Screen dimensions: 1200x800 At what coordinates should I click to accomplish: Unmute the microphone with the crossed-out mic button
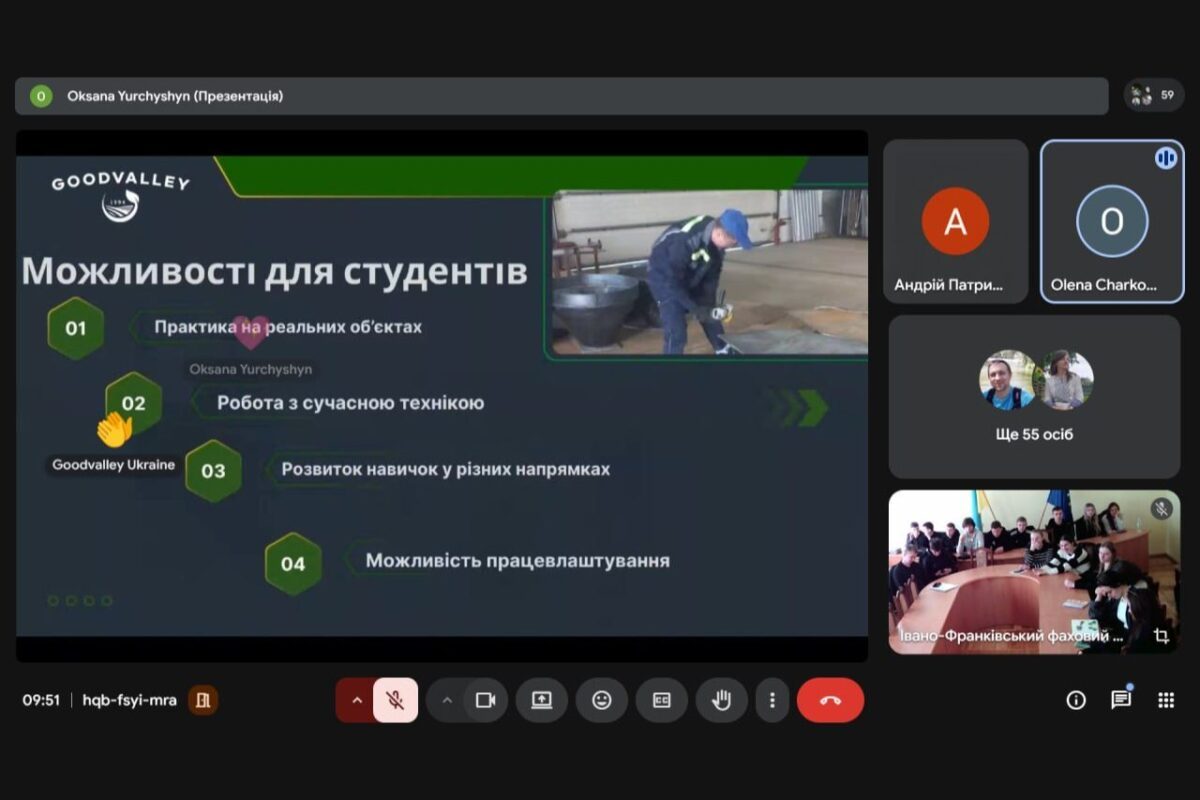pyautogui.click(x=396, y=700)
